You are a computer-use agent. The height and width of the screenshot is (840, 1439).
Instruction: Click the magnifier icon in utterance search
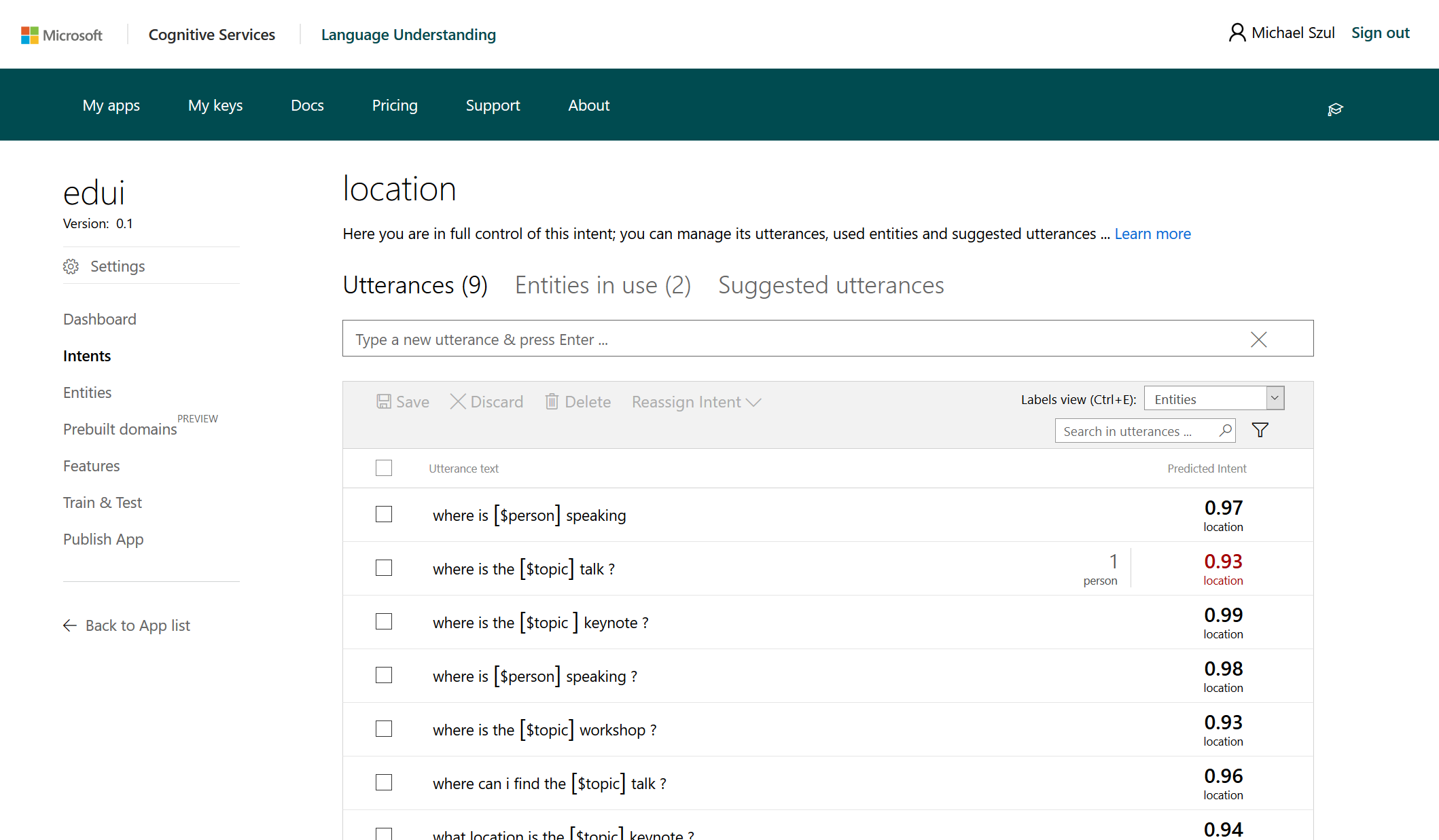click(1225, 431)
